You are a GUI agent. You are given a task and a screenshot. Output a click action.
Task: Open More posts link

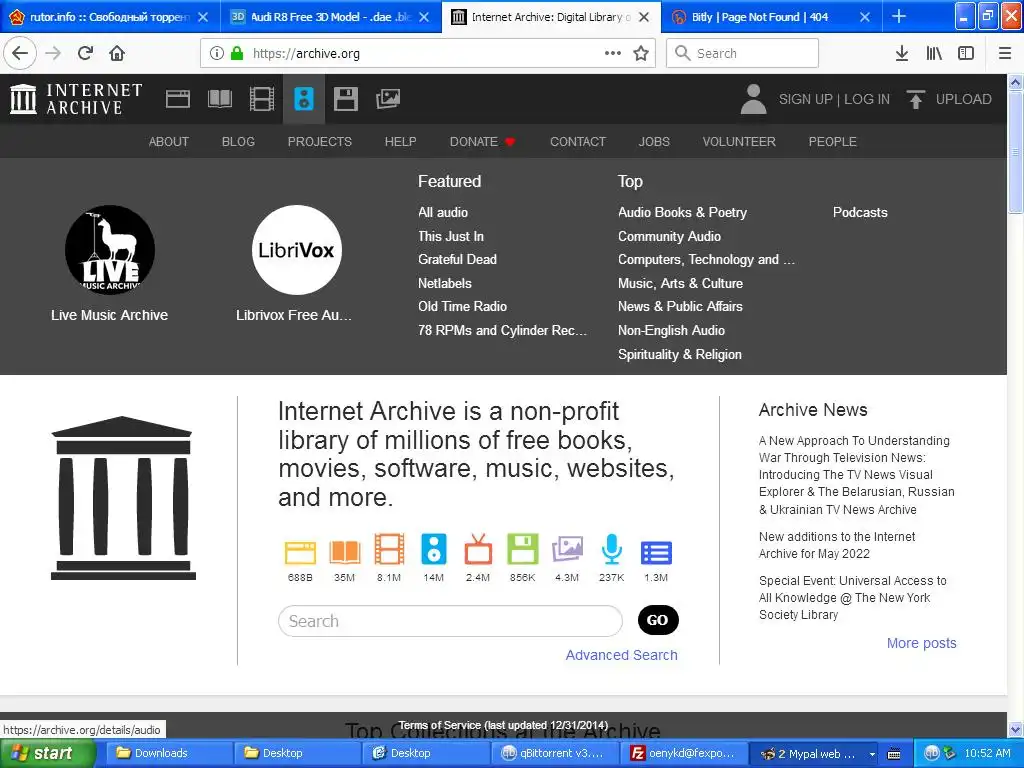tap(921, 643)
